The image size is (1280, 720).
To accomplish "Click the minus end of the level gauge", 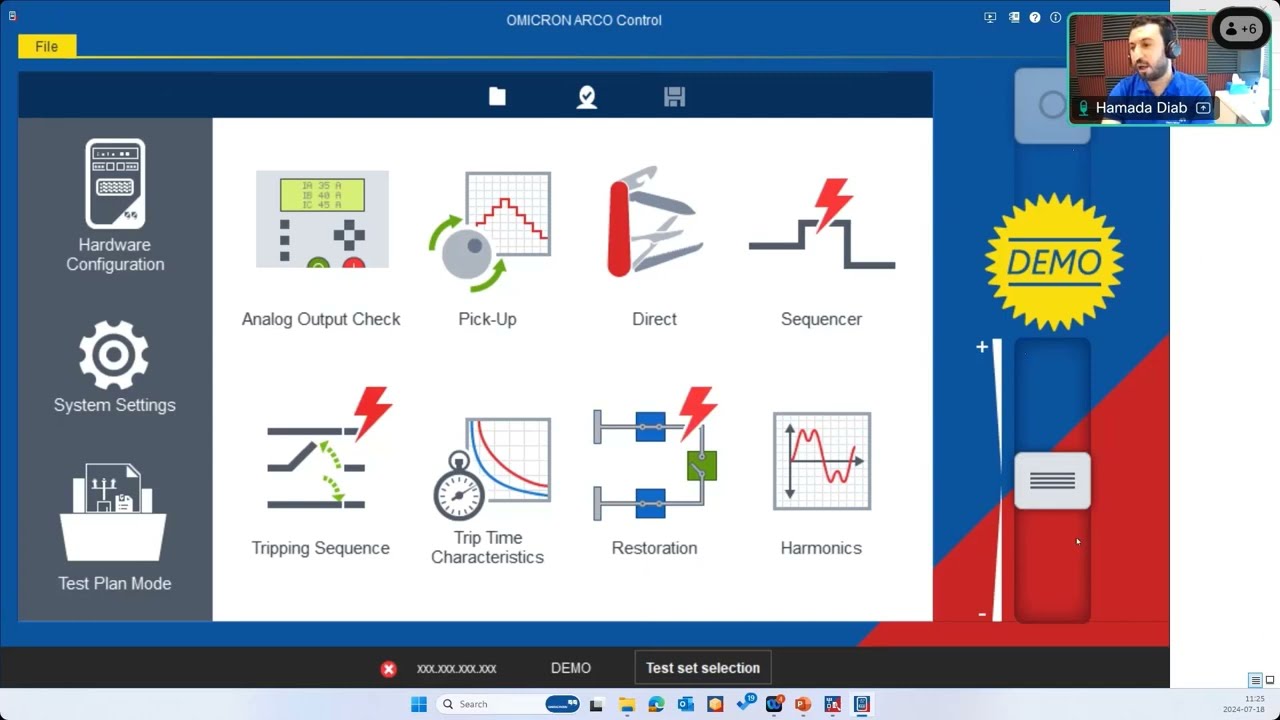I will pyautogui.click(x=982, y=614).
